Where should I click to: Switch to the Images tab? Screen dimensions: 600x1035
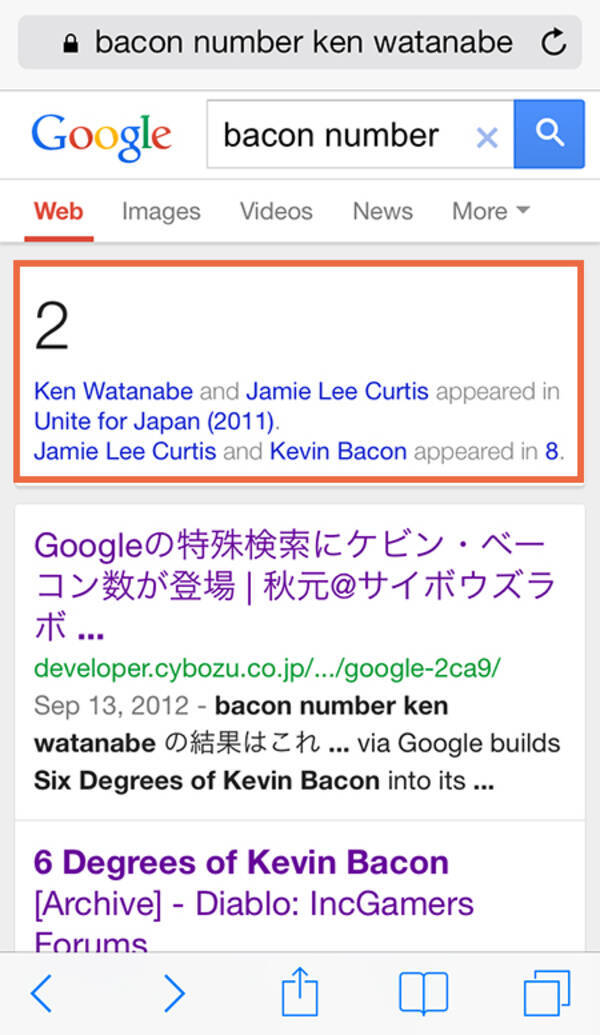point(161,211)
